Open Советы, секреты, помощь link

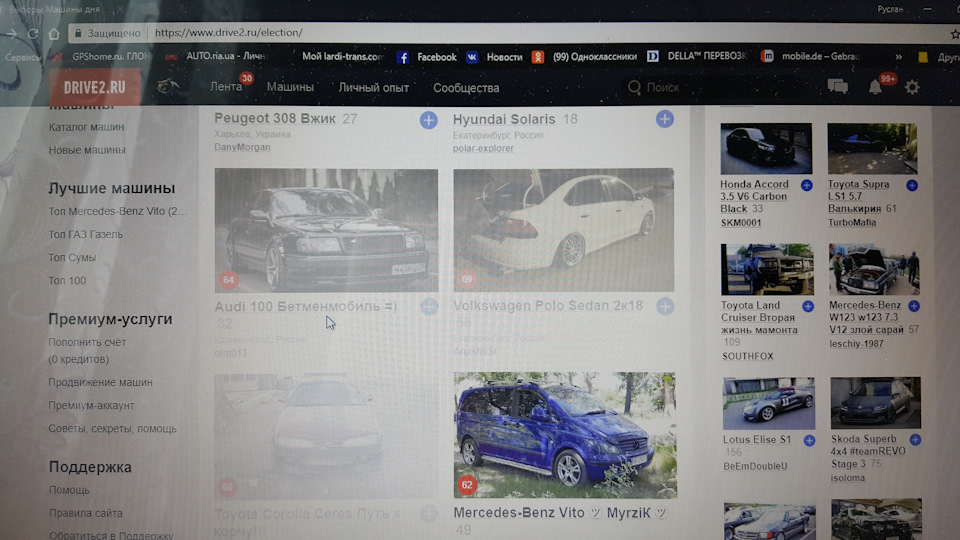click(x=113, y=429)
